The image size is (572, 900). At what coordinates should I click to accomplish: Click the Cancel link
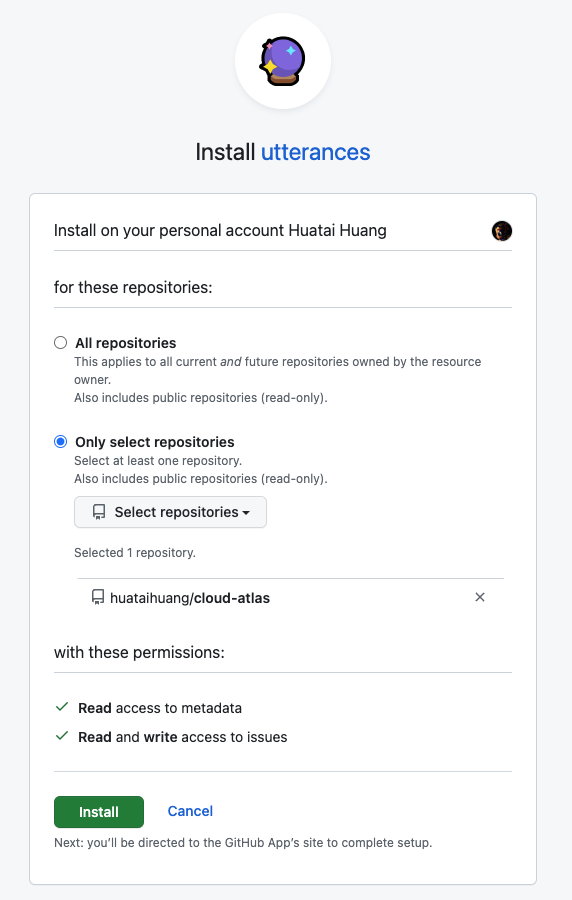[190, 811]
